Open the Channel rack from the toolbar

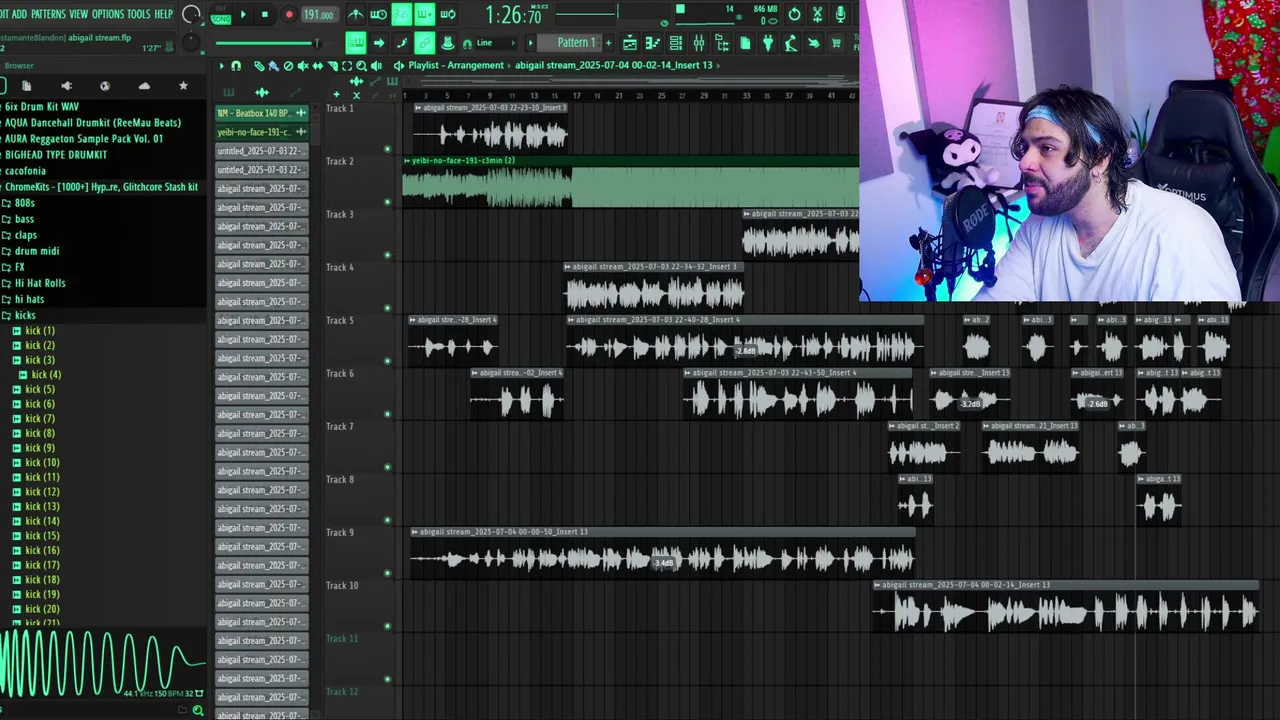coord(676,42)
